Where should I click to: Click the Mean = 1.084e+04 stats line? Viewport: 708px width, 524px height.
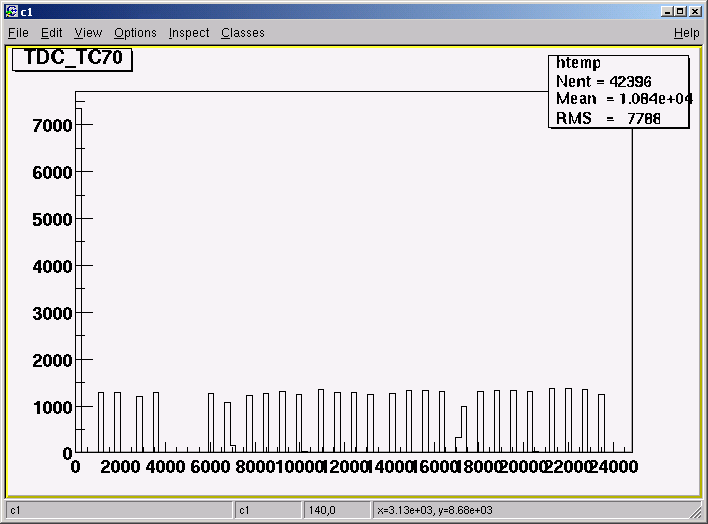tap(624, 99)
